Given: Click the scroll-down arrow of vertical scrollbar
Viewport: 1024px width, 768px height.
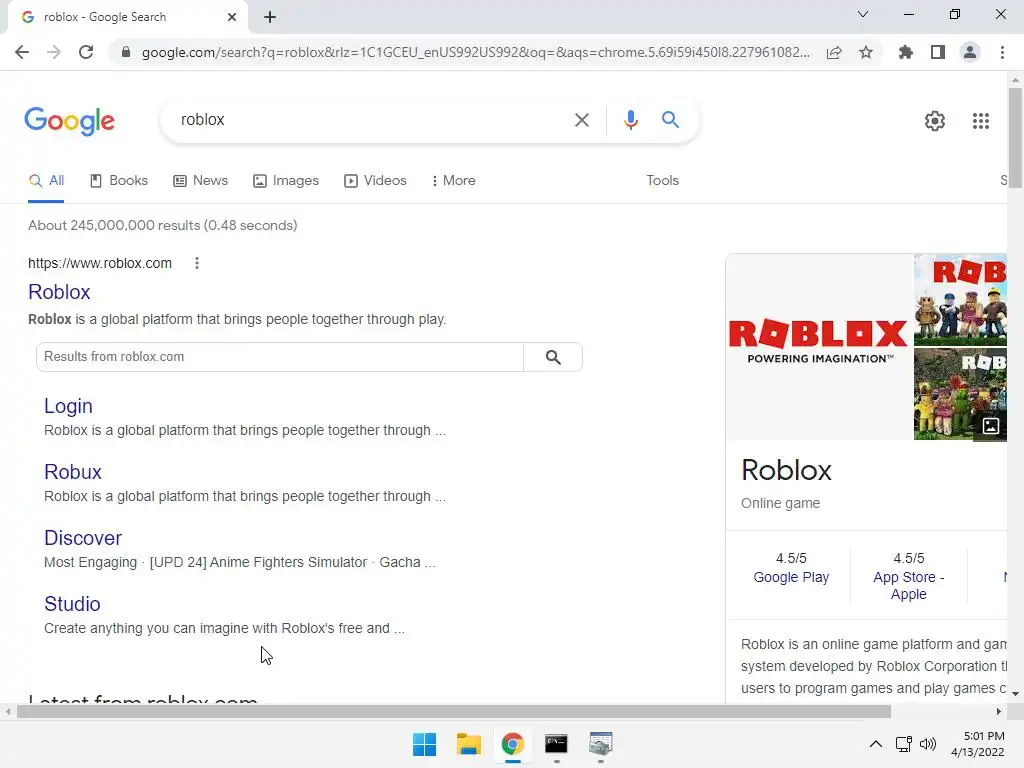Looking at the screenshot, I should point(1015,694).
